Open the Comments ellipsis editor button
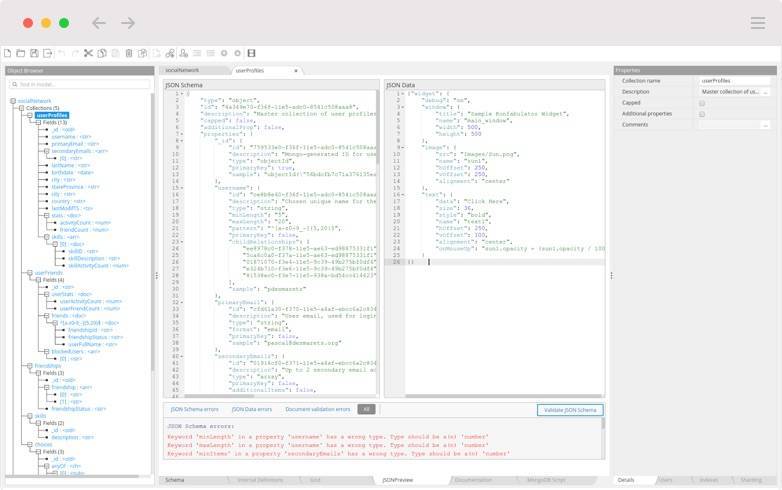This screenshot has width=782, height=490. point(765,125)
